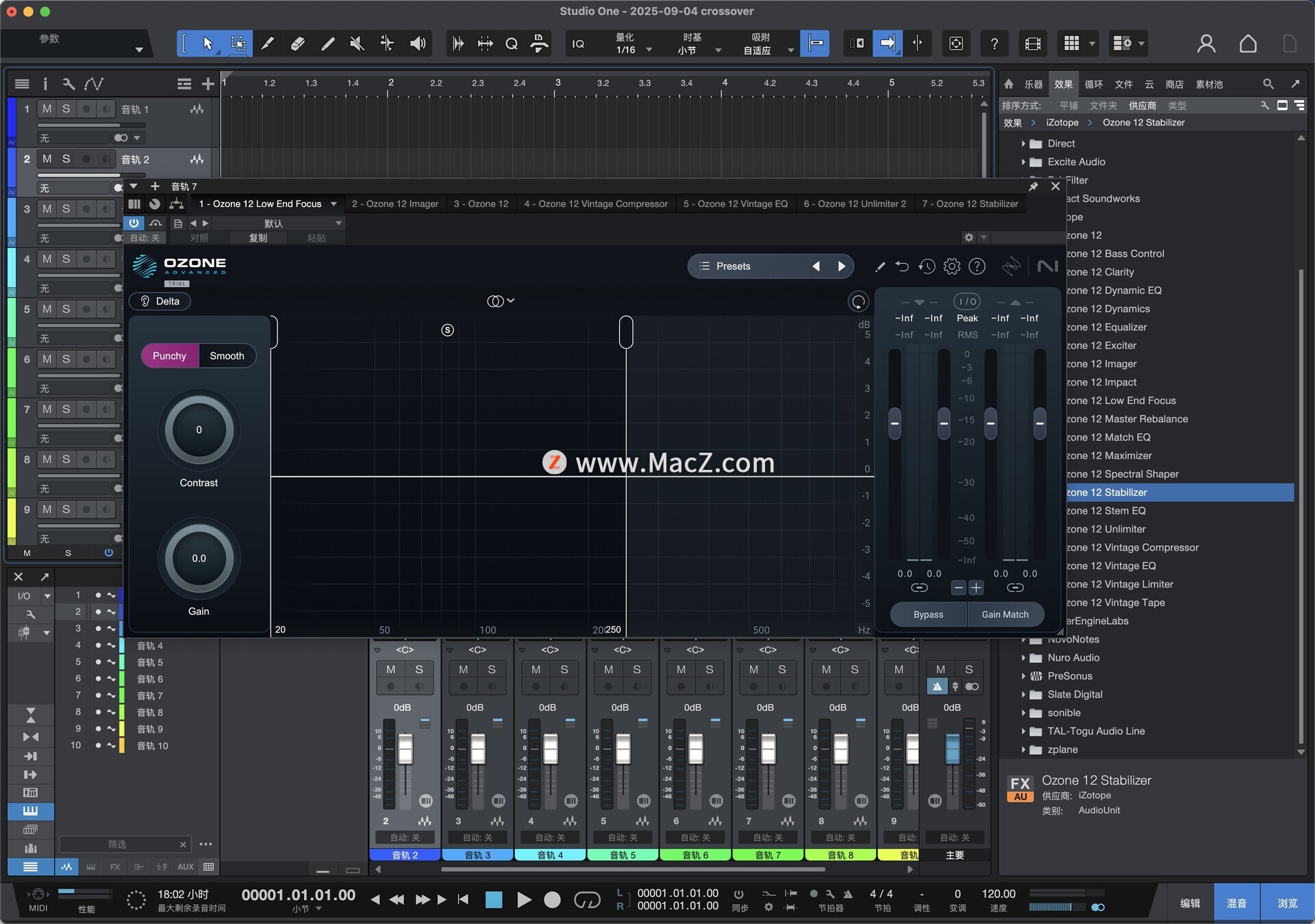Switch to 循环 browser tab

1093,84
